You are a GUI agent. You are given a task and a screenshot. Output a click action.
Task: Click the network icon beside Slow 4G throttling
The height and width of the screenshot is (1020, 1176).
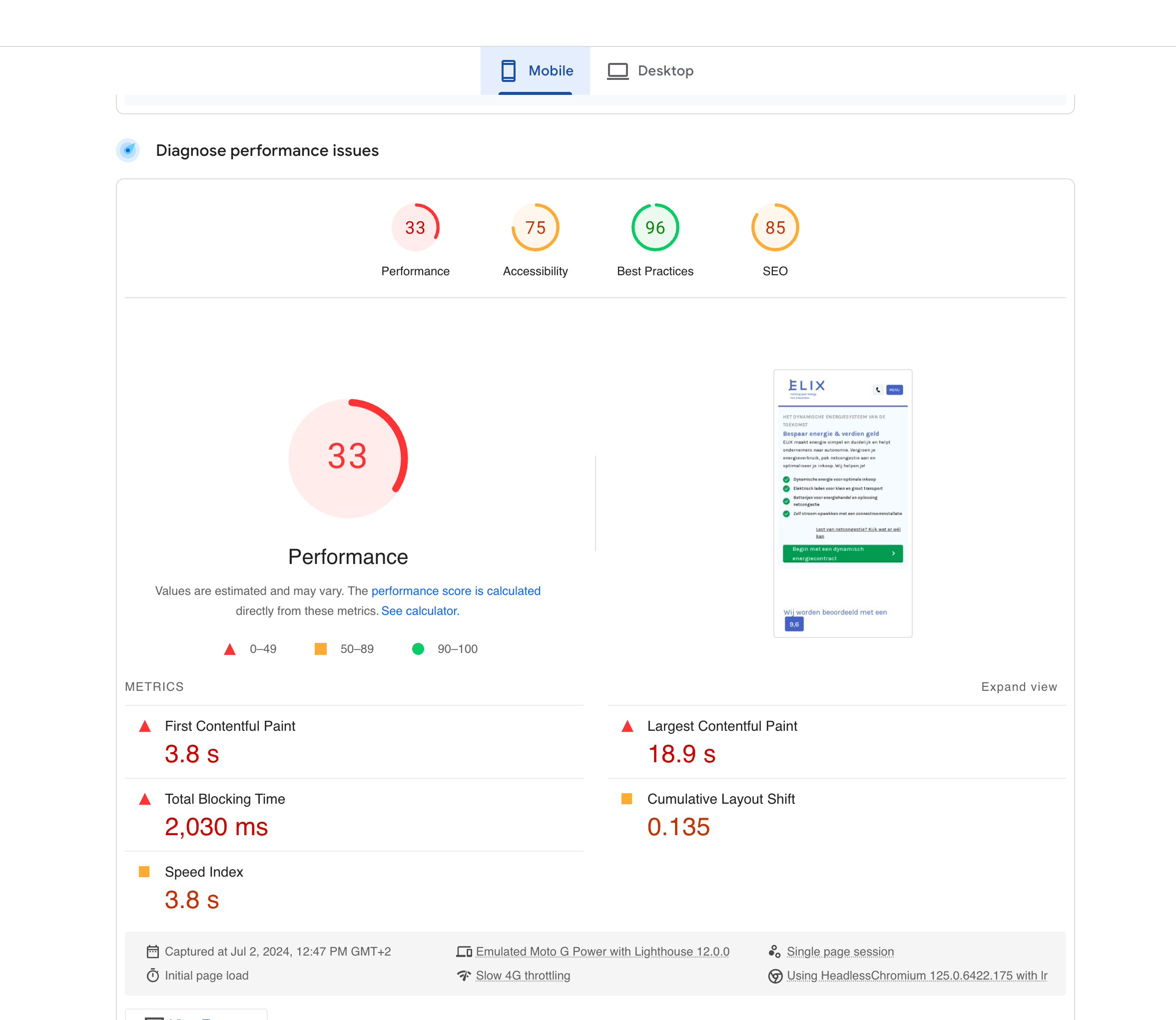point(464,975)
